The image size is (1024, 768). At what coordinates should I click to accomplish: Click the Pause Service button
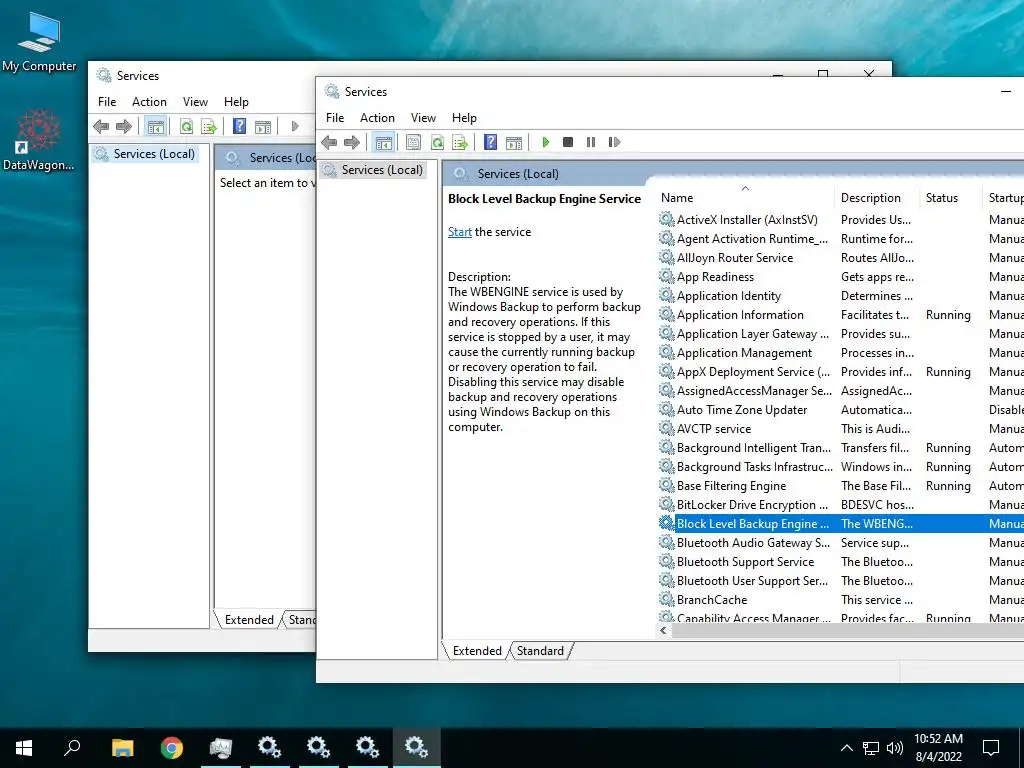591,142
